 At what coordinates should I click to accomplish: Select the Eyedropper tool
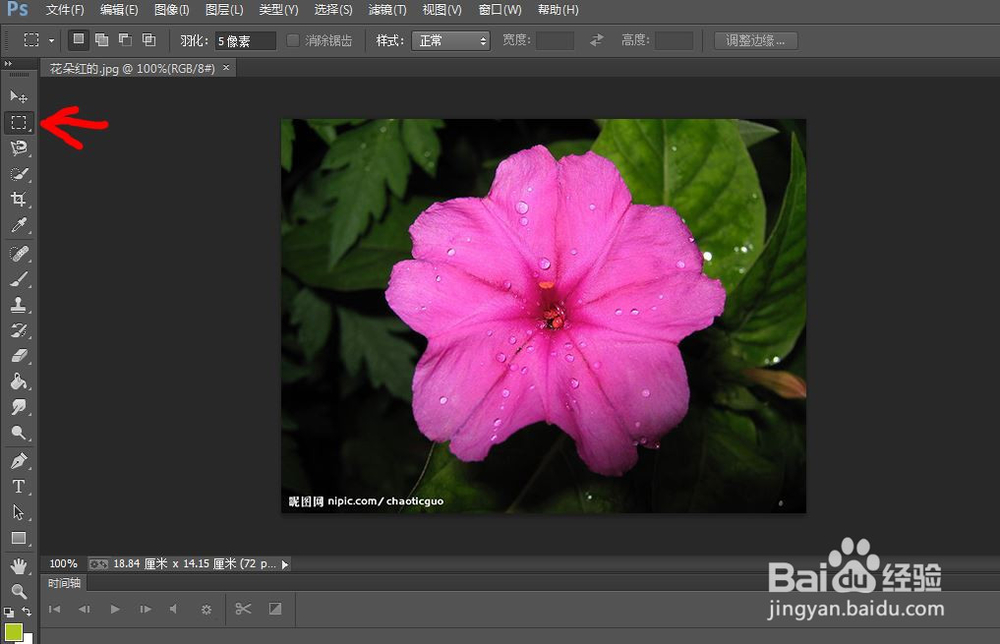pyautogui.click(x=18, y=225)
